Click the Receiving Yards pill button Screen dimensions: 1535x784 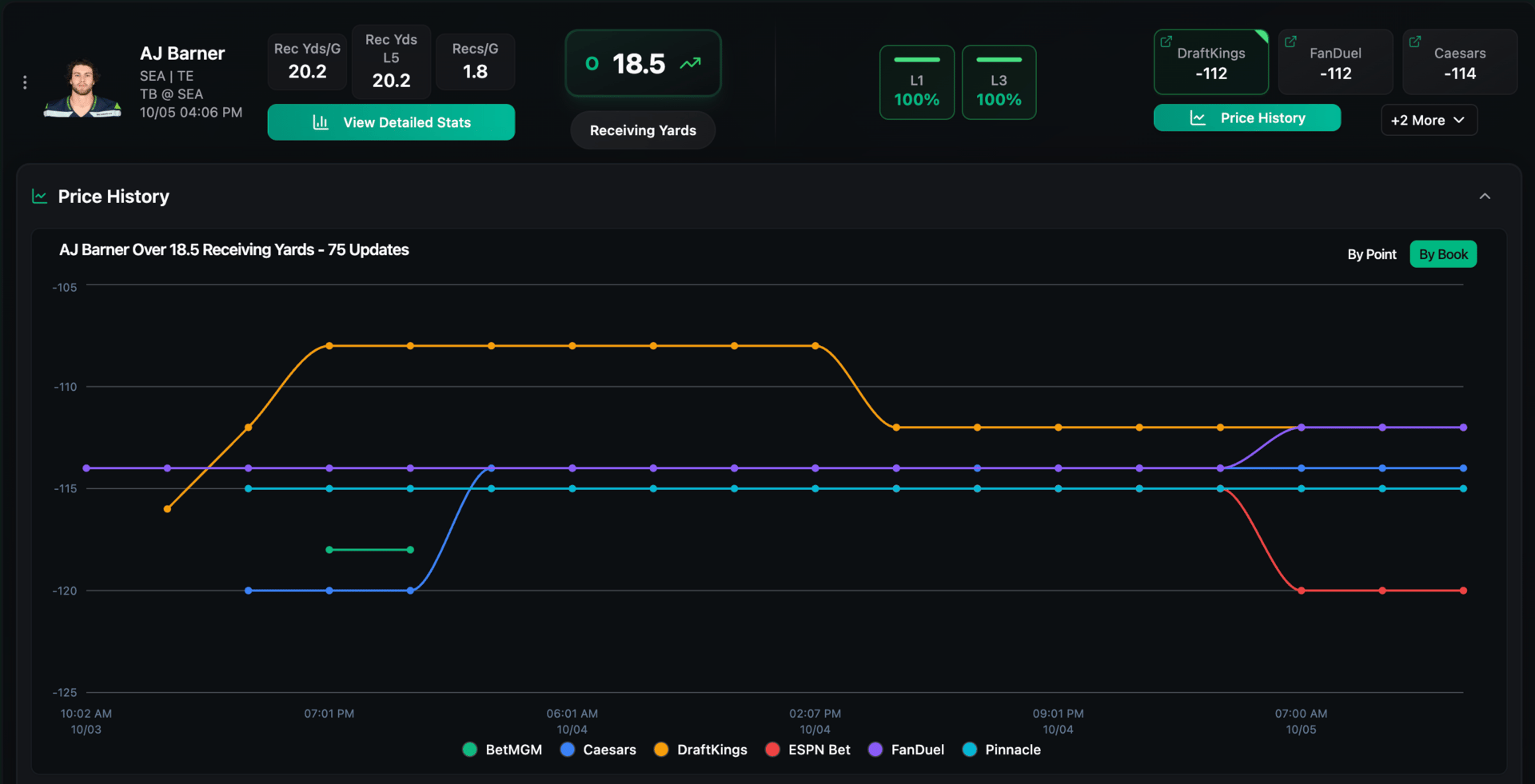tap(643, 130)
